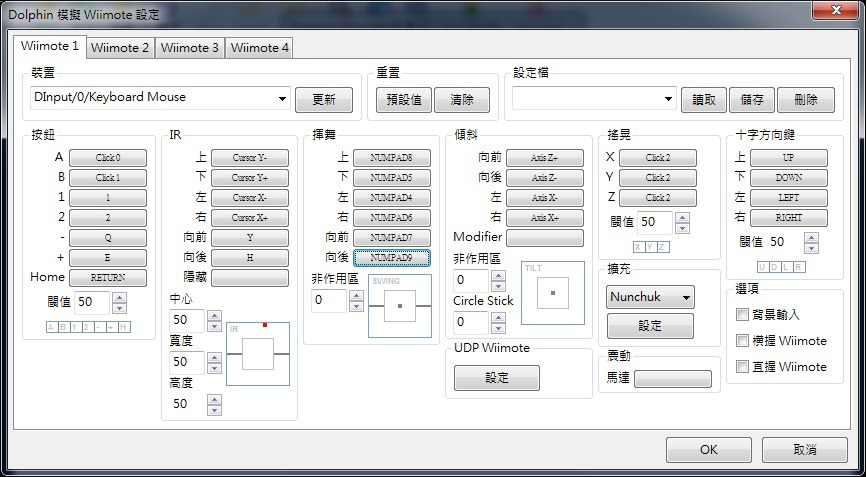Screen dimensions: 867x477
Task: Click the tilt left mapping Axis X-
Action: click(545, 198)
